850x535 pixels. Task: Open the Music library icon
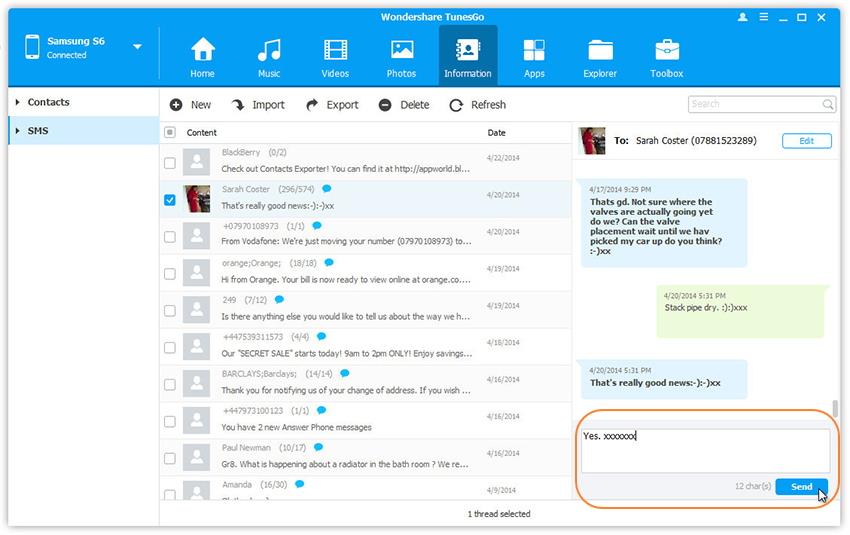coord(269,50)
